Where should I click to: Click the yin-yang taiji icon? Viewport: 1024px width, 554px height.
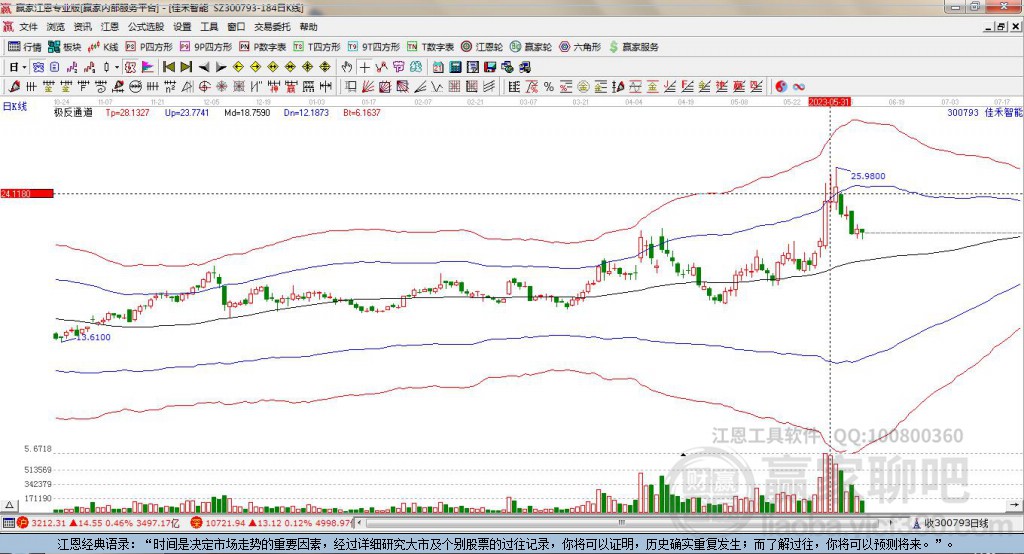tap(781, 87)
